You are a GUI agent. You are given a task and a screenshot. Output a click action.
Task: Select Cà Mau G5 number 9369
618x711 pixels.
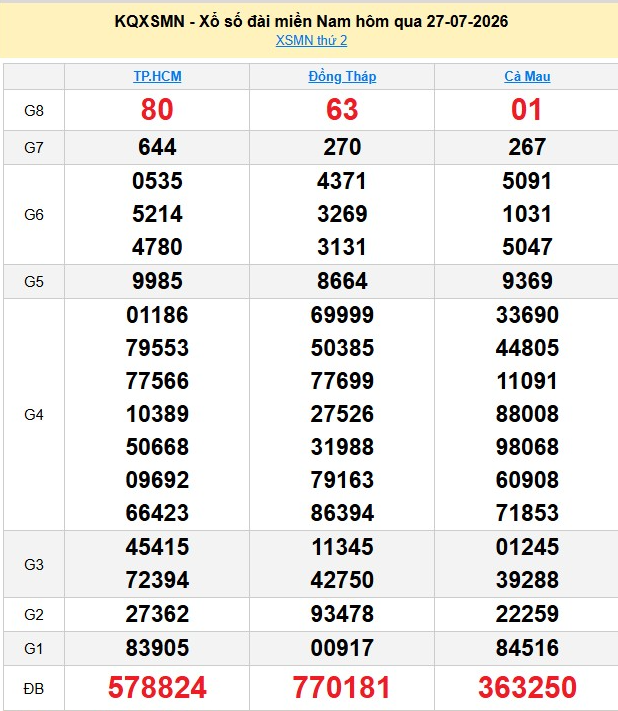(527, 281)
